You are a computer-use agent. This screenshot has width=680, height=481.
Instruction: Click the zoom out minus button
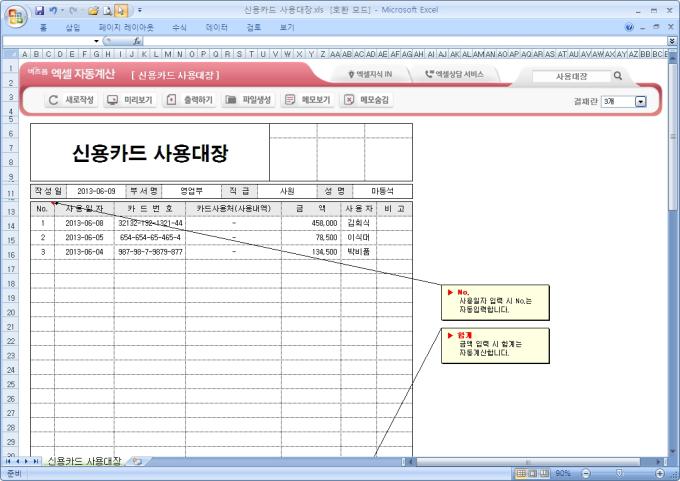pos(586,473)
